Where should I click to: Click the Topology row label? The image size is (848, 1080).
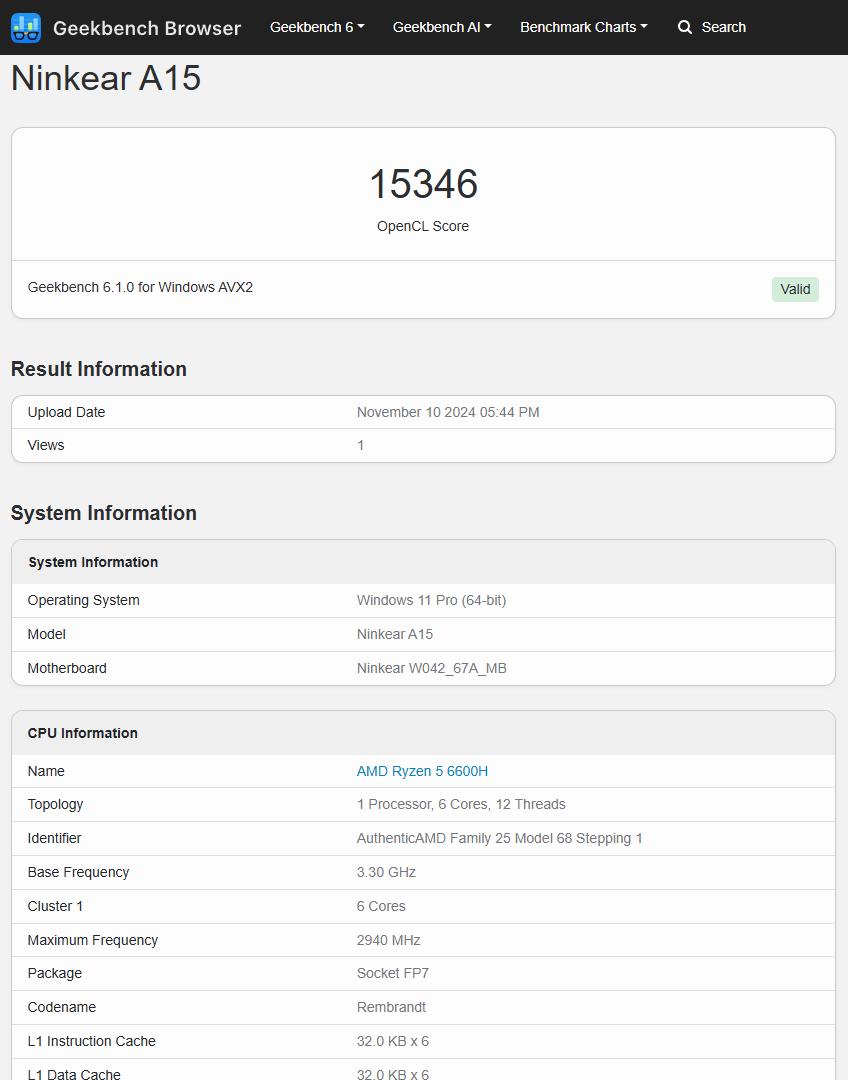coord(55,804)
